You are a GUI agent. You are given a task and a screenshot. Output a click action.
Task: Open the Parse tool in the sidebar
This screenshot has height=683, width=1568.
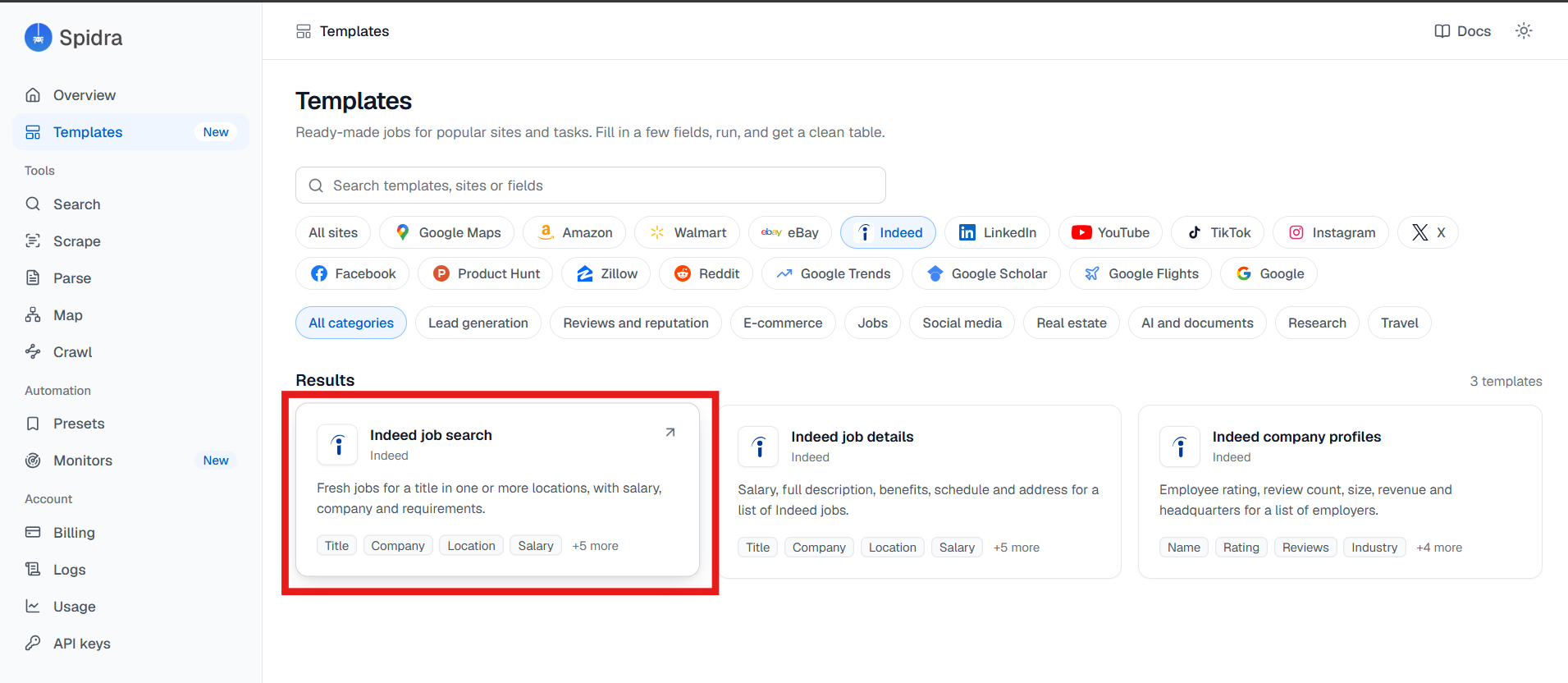pos(131,278)
